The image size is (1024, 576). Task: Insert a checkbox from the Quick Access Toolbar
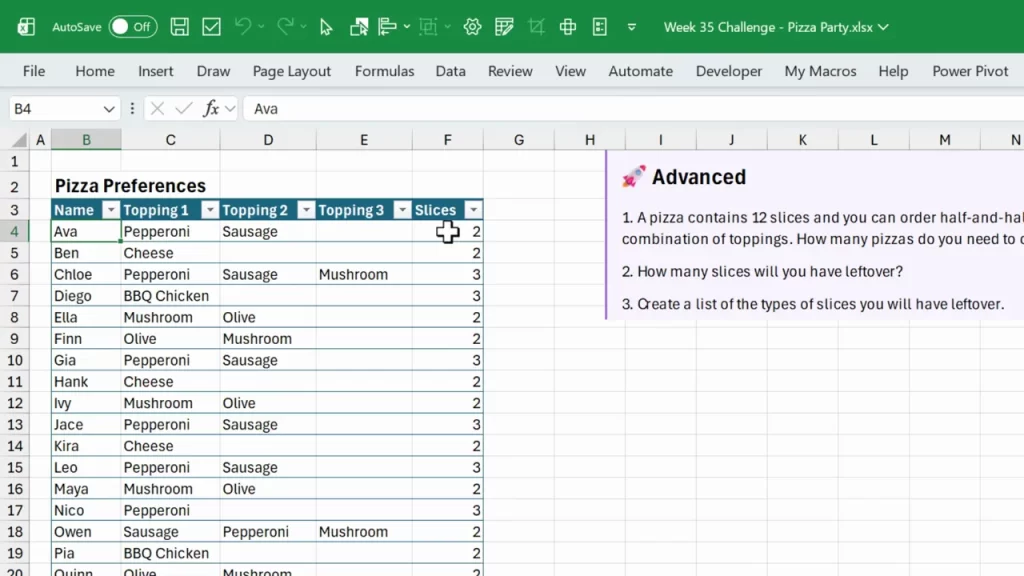click(211, 27)
